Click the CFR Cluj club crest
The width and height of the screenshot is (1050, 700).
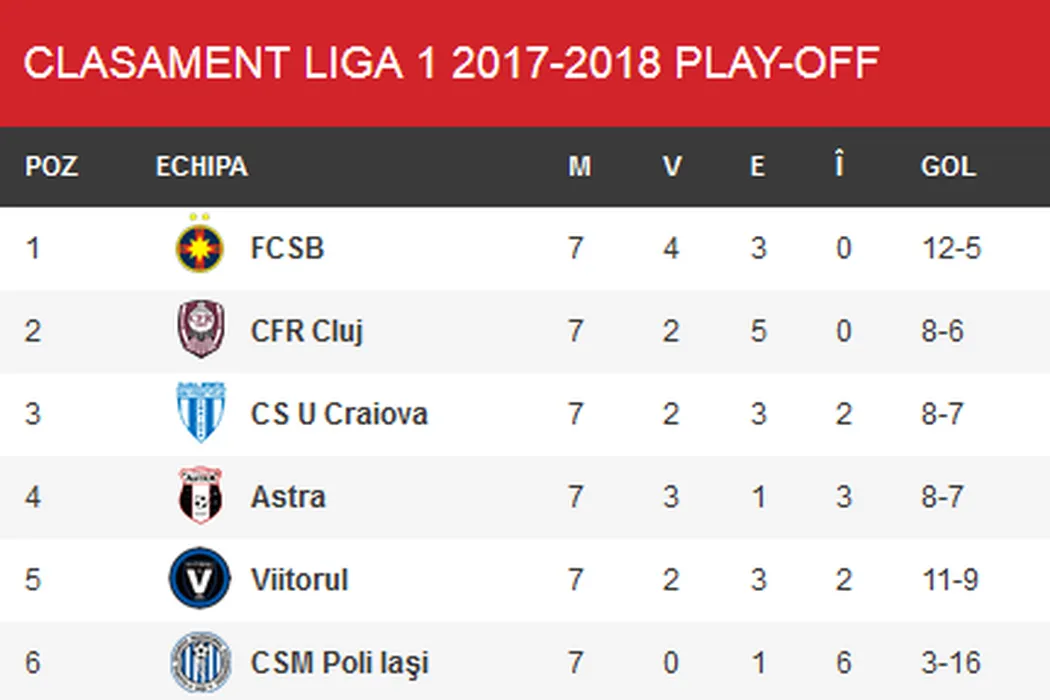[x=200, y=330]
